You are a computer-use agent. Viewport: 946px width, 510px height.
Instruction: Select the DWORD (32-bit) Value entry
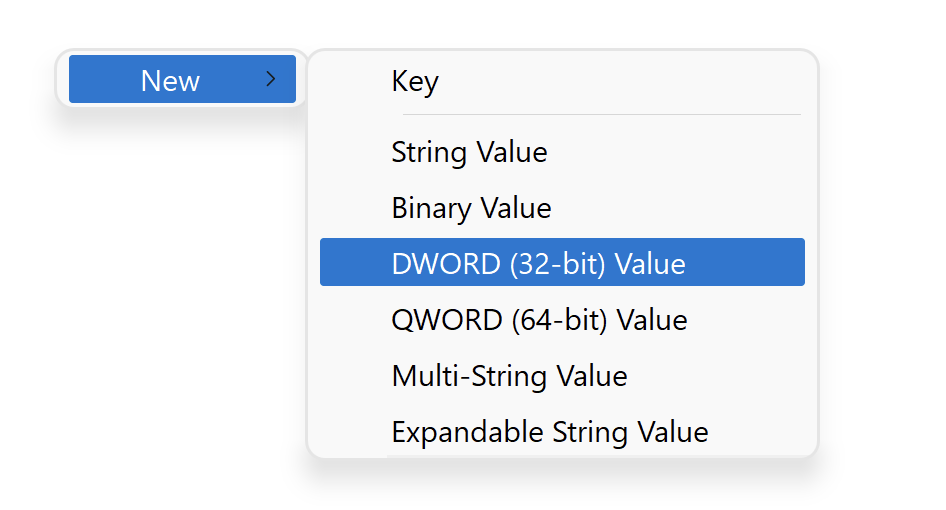click(x=538, y=263)
